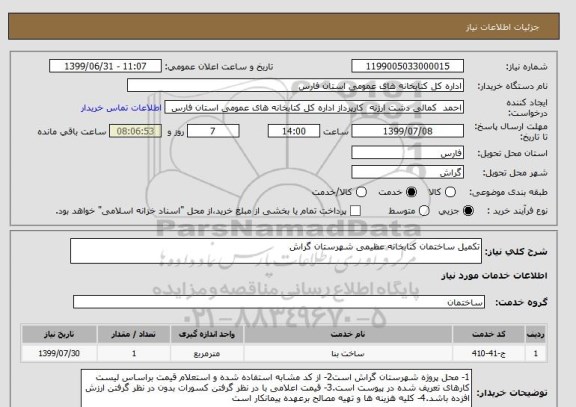Viewport: 576px width, 407px height.
Task: Select the کالا/خدمت radio button
Action: [x=361, y=192]
